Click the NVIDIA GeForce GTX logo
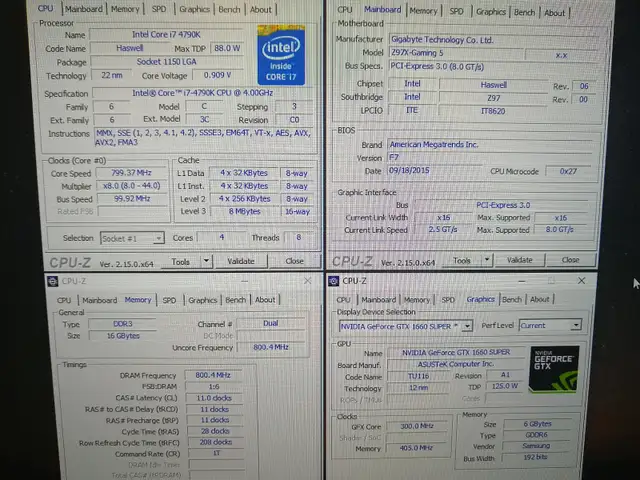Screen dimensions: 640x480 pos(554,369)
